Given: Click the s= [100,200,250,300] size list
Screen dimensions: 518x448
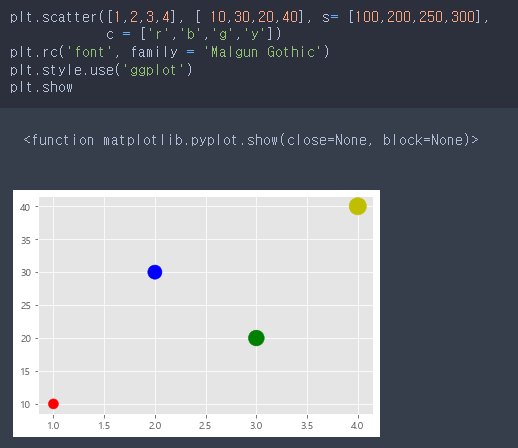Looking at the screenshot, I should tap(401, 17).
